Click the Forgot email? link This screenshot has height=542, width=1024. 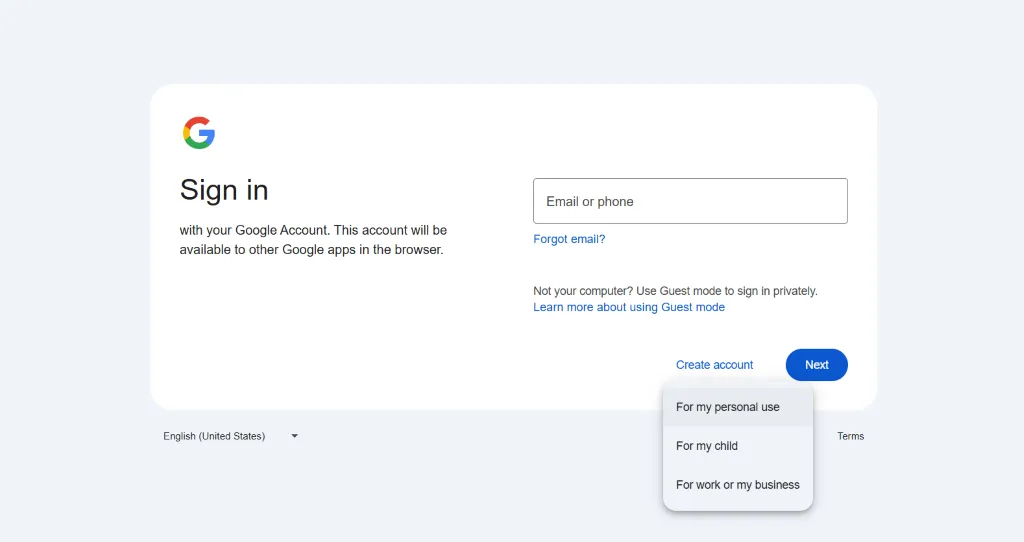(569, 239)
